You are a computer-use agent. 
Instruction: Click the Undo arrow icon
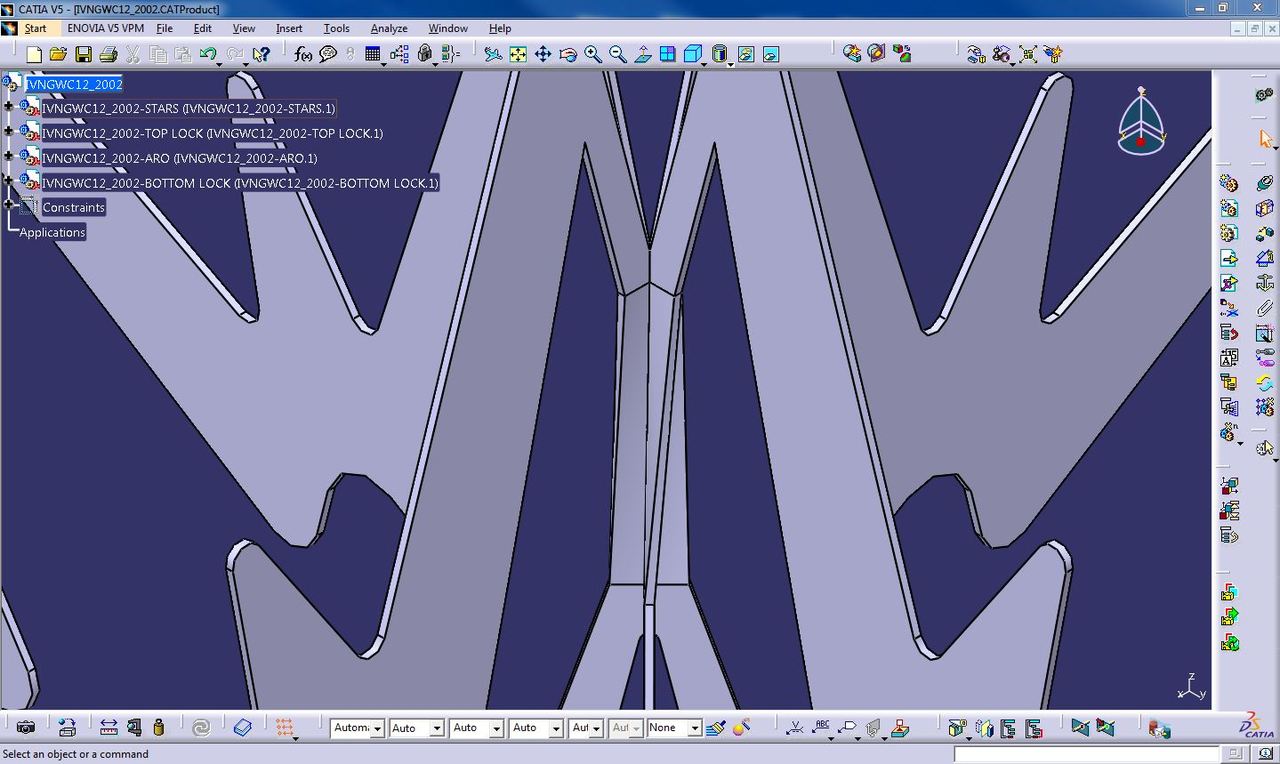pyautogui.click(x=207, y=54)
